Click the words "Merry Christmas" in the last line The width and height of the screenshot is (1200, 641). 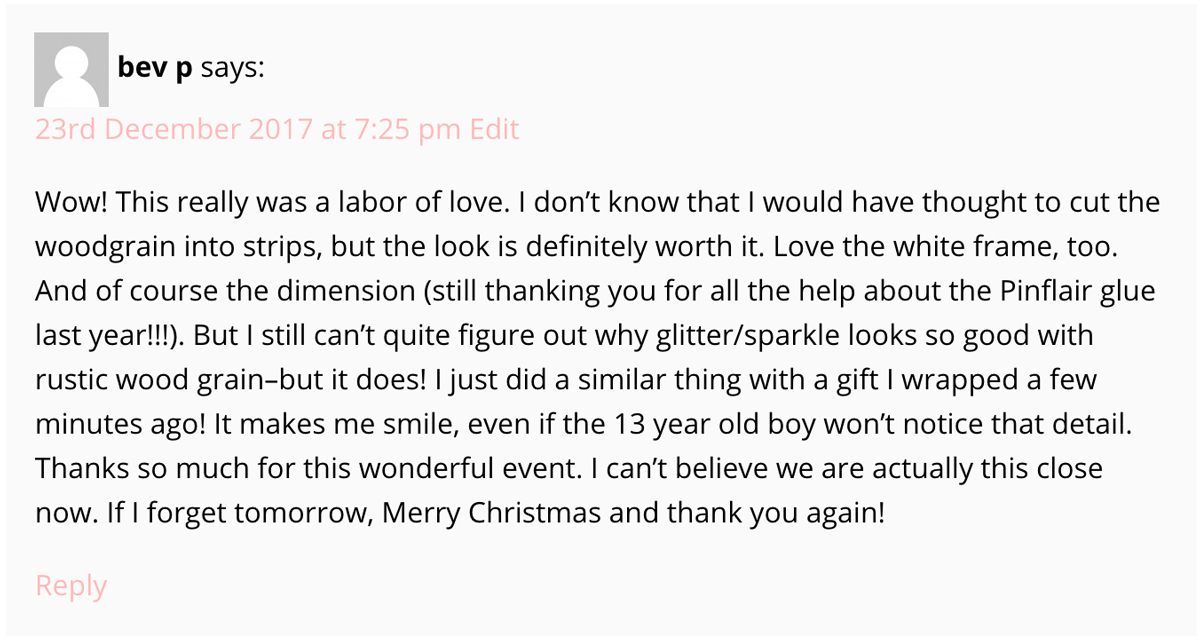pos(492,512)
